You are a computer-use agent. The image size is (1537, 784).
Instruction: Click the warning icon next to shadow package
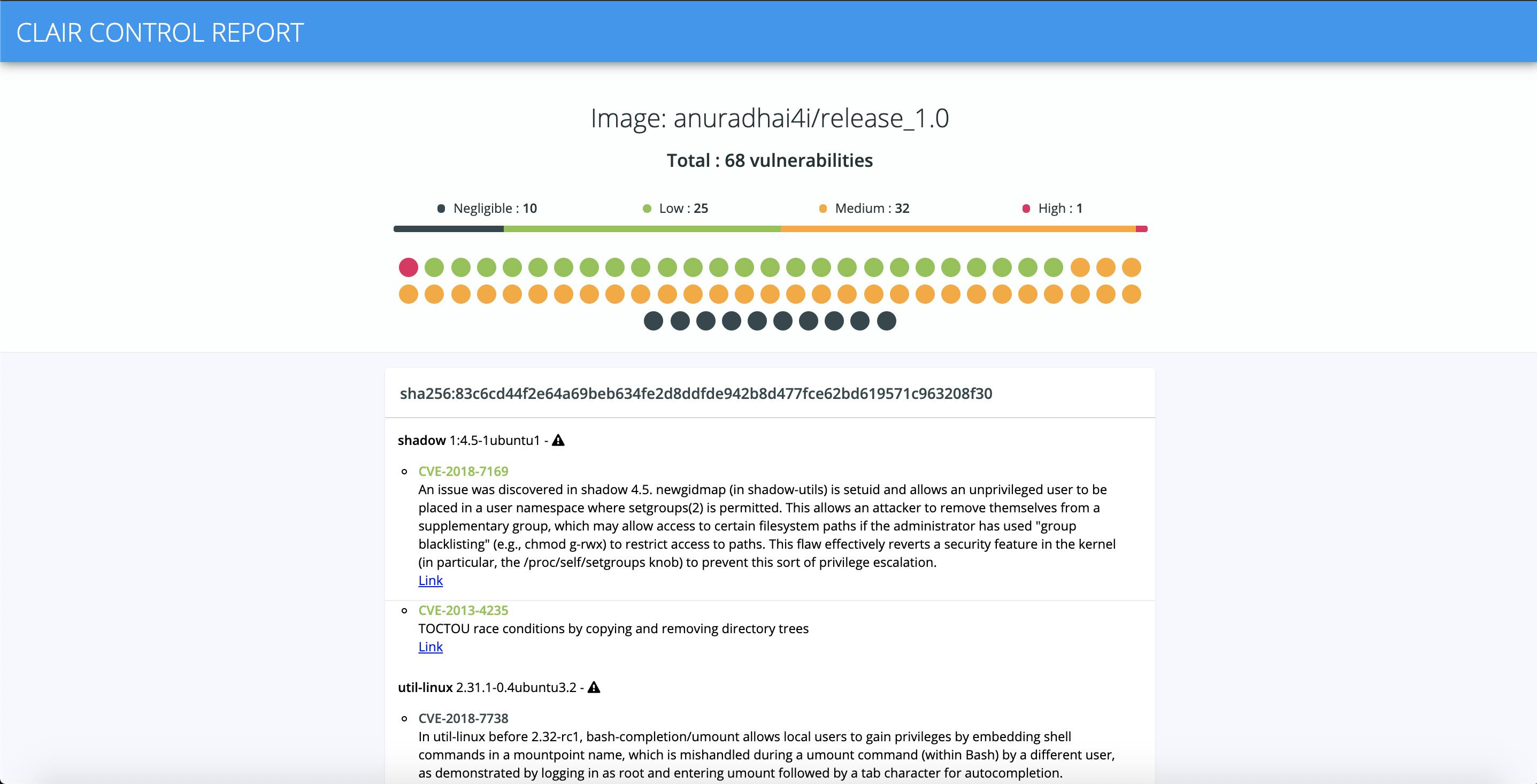(x=558, y=440)
